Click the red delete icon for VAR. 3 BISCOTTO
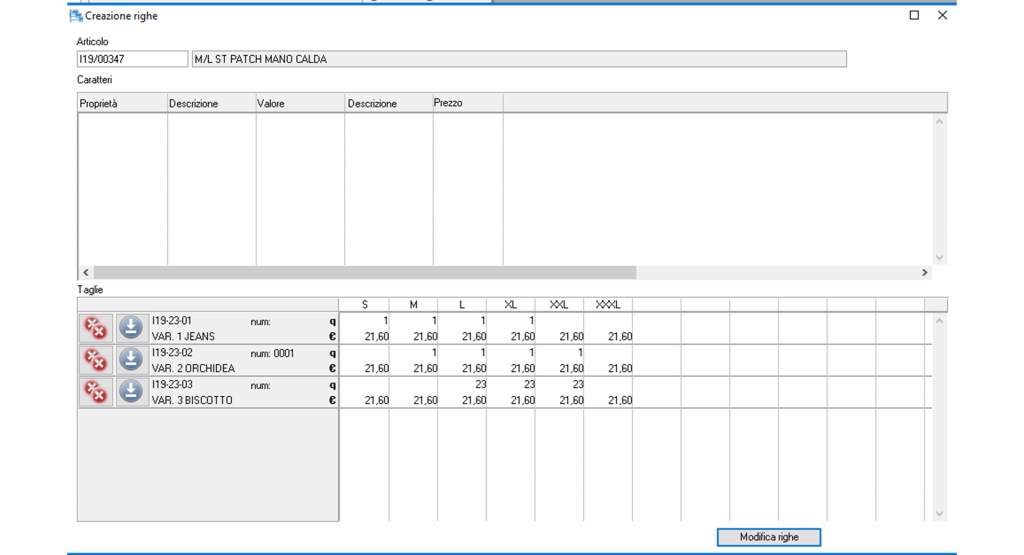The width and height of the screenshot is (1024, 555). 96,392
